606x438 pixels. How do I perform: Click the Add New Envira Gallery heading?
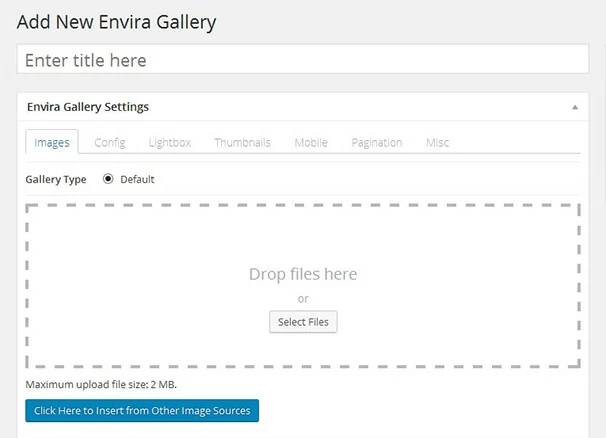pyautogui.click(x=116, y=22)
